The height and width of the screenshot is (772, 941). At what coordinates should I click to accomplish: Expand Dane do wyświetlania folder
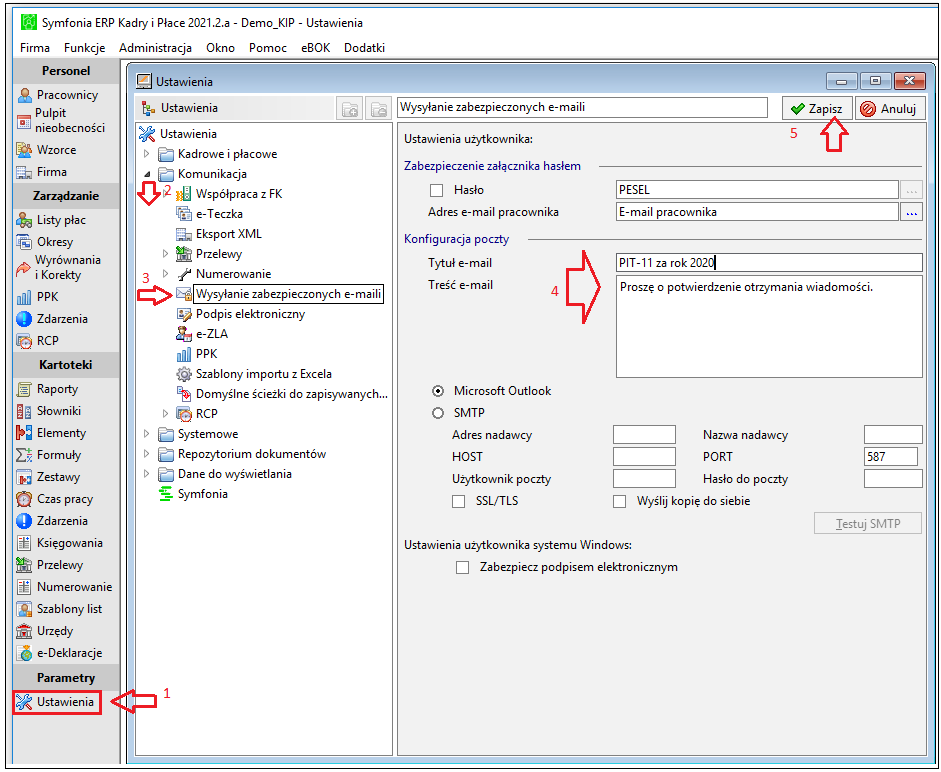click(146, 474)
